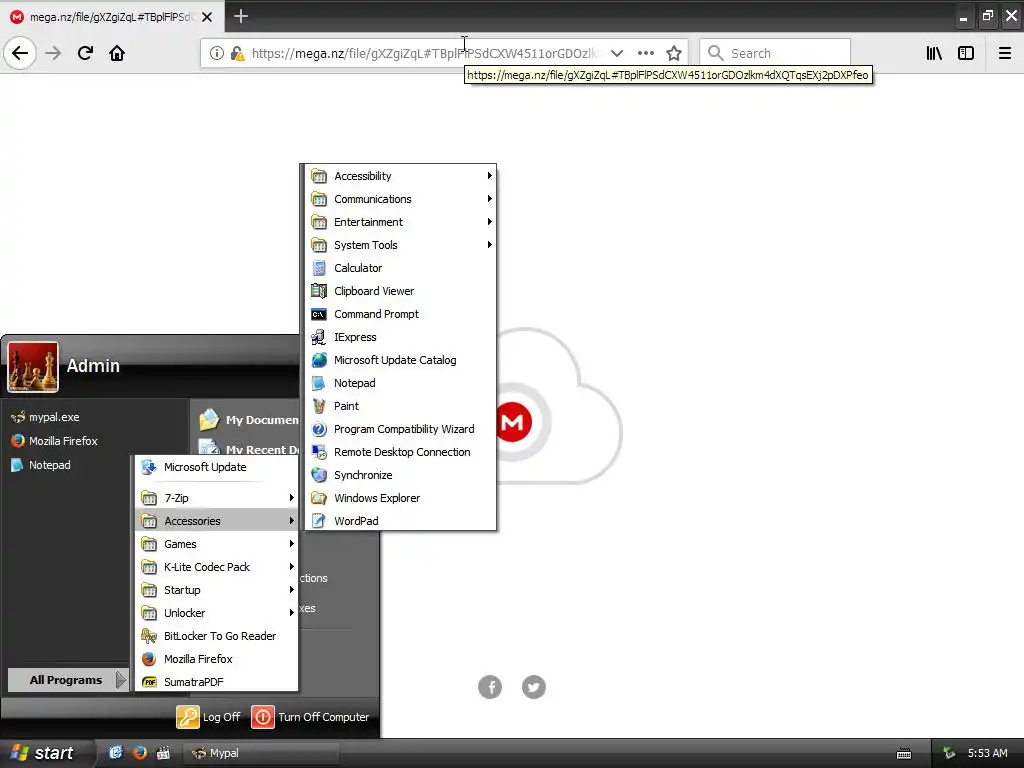Viewport: 1024px width, 768px height.
Task: Select the Accessories program folder
Action: point(216,520)
